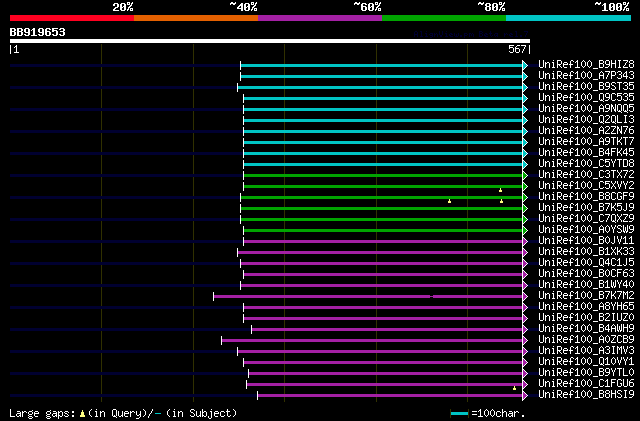640x421 pixels.
Task: Select the UniRef100_C7QXZ9 label
Action: [x=586, y=219]
